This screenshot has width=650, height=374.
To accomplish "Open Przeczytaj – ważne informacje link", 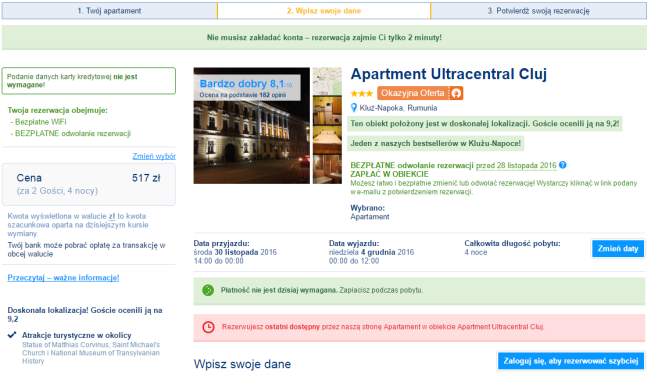I will tap(63, 278).
